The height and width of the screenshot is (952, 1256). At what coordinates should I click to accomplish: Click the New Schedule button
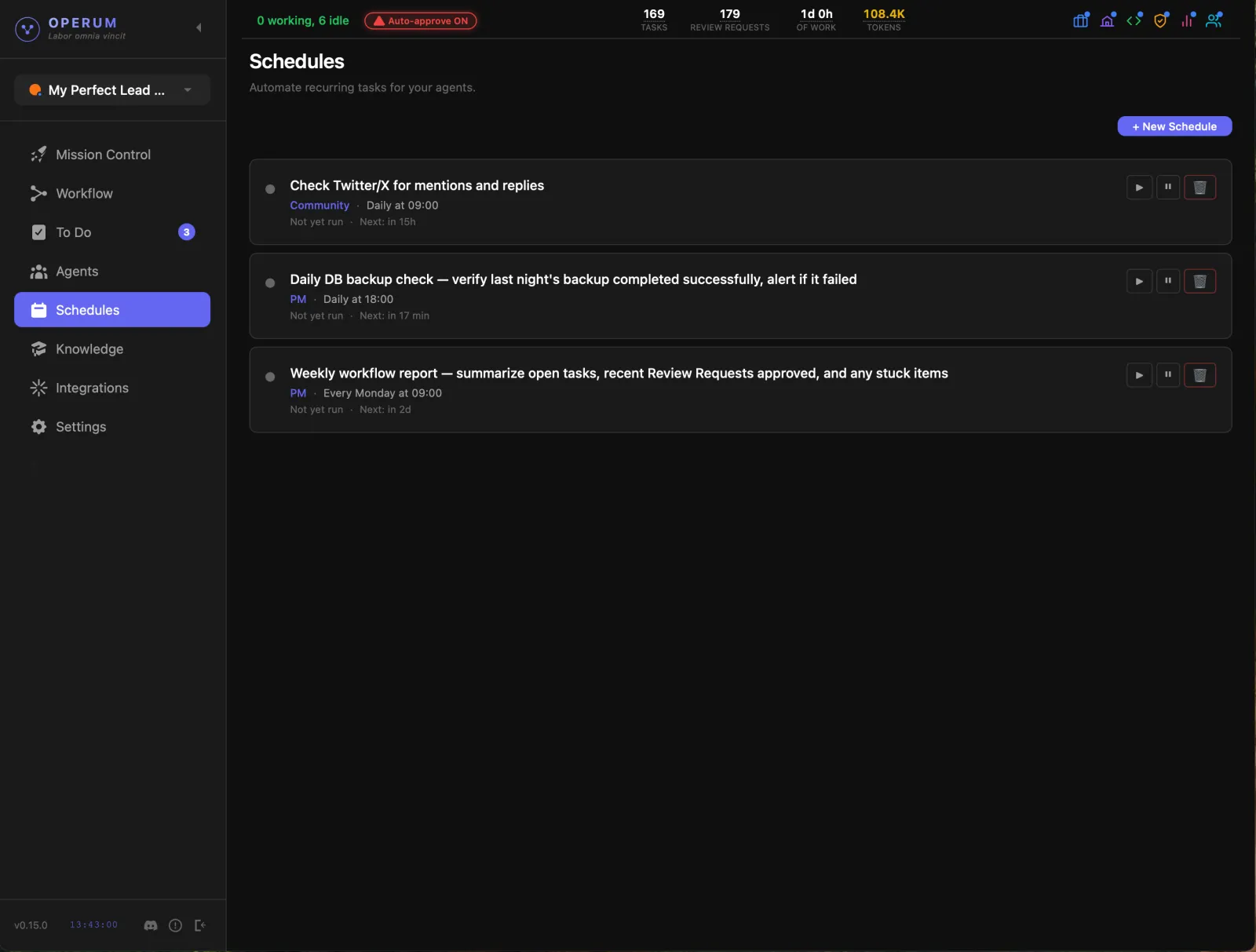click(x=1174, y=126)
